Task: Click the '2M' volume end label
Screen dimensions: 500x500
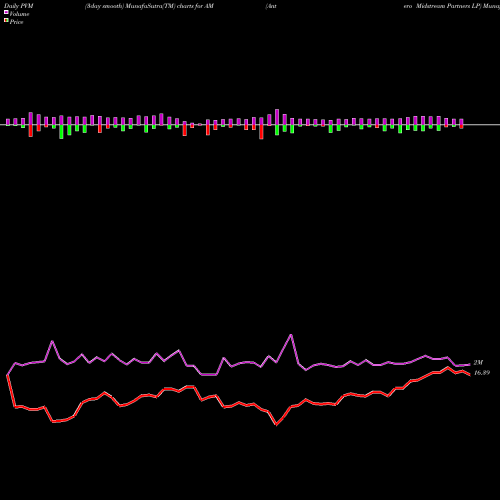Action: [x=478, y=363]
